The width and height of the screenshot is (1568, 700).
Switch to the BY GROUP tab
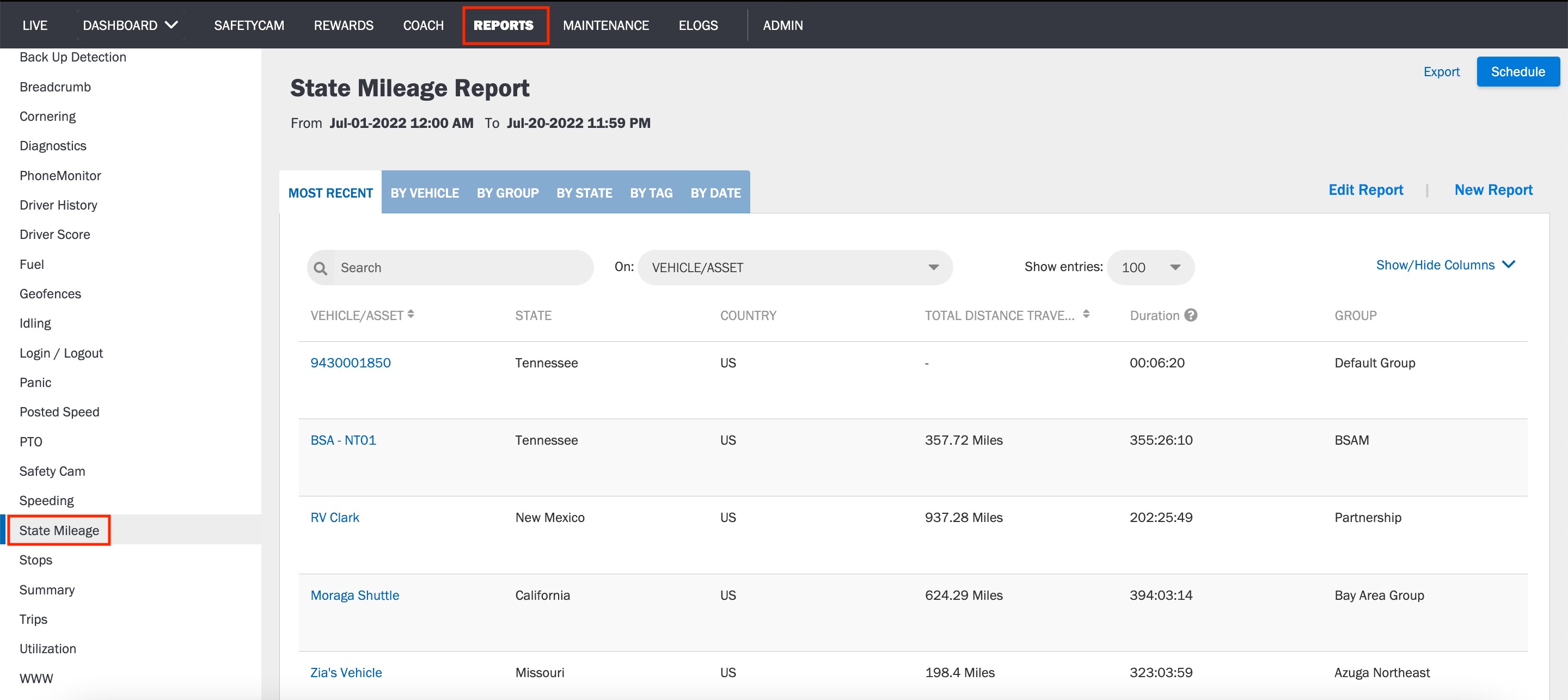(x=507, y=192)
